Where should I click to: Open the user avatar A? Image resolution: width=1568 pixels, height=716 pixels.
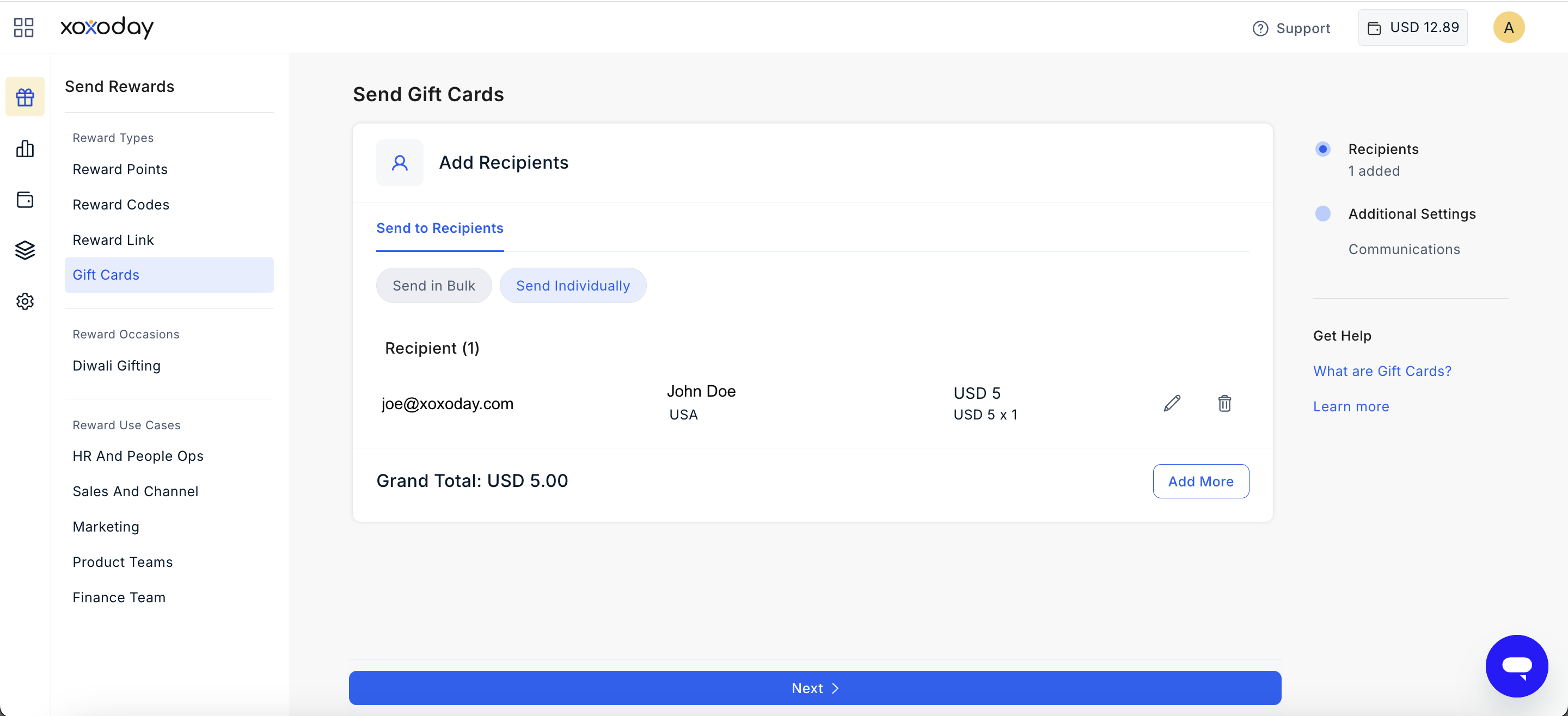[1508, 27]
